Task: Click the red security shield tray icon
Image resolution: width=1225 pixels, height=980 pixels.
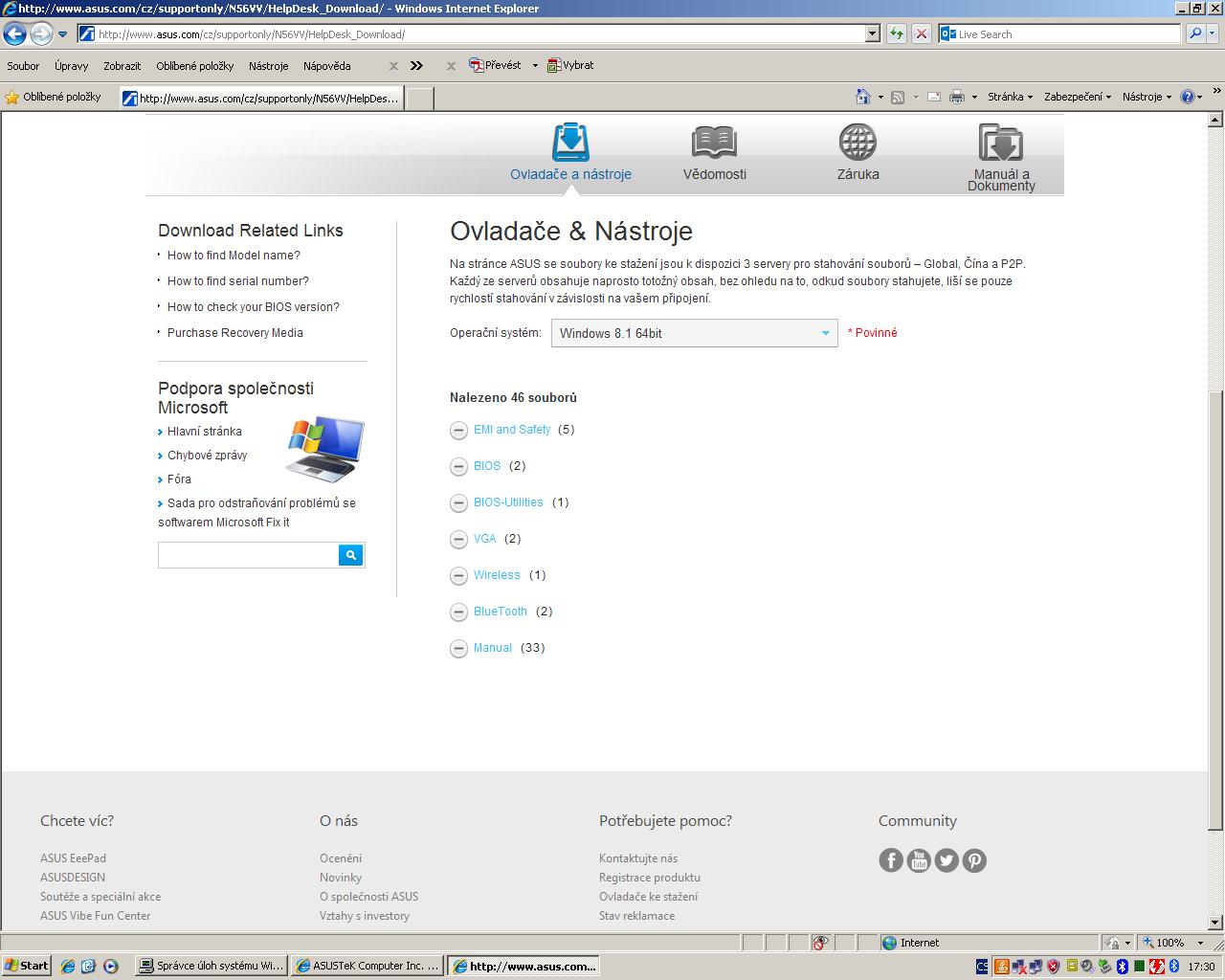Action: (x=1054, y=967)
